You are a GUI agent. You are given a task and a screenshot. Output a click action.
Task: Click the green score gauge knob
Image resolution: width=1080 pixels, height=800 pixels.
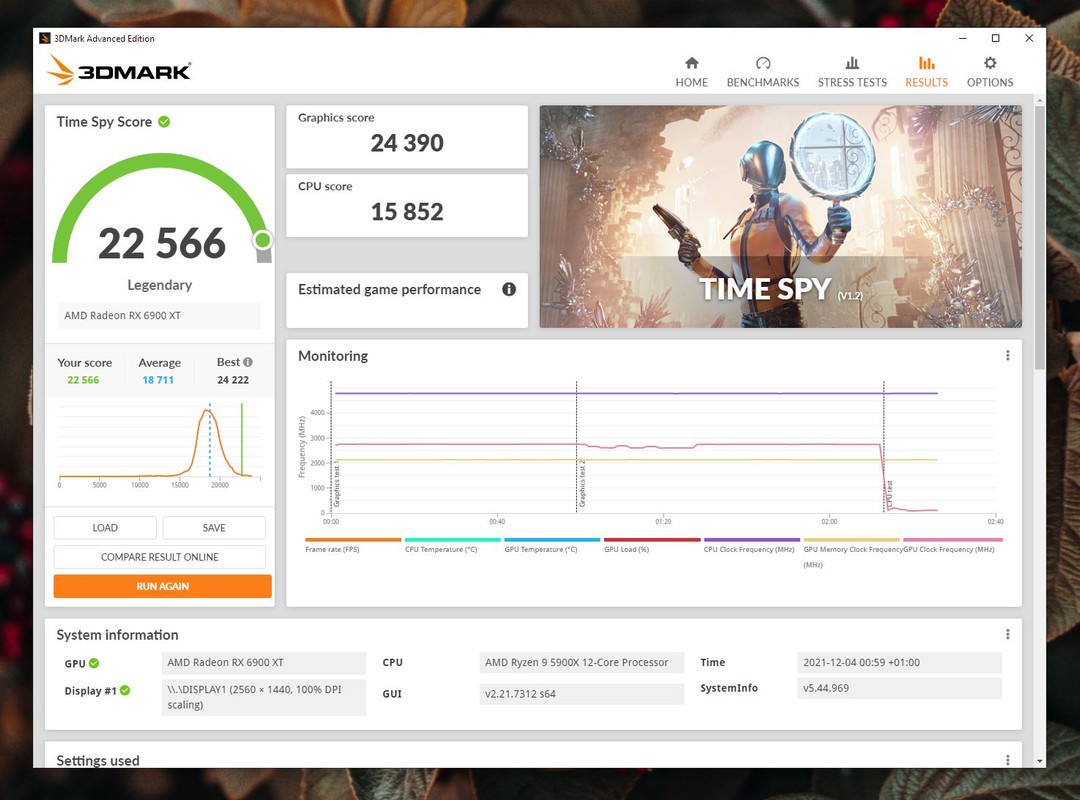[262, 240]
